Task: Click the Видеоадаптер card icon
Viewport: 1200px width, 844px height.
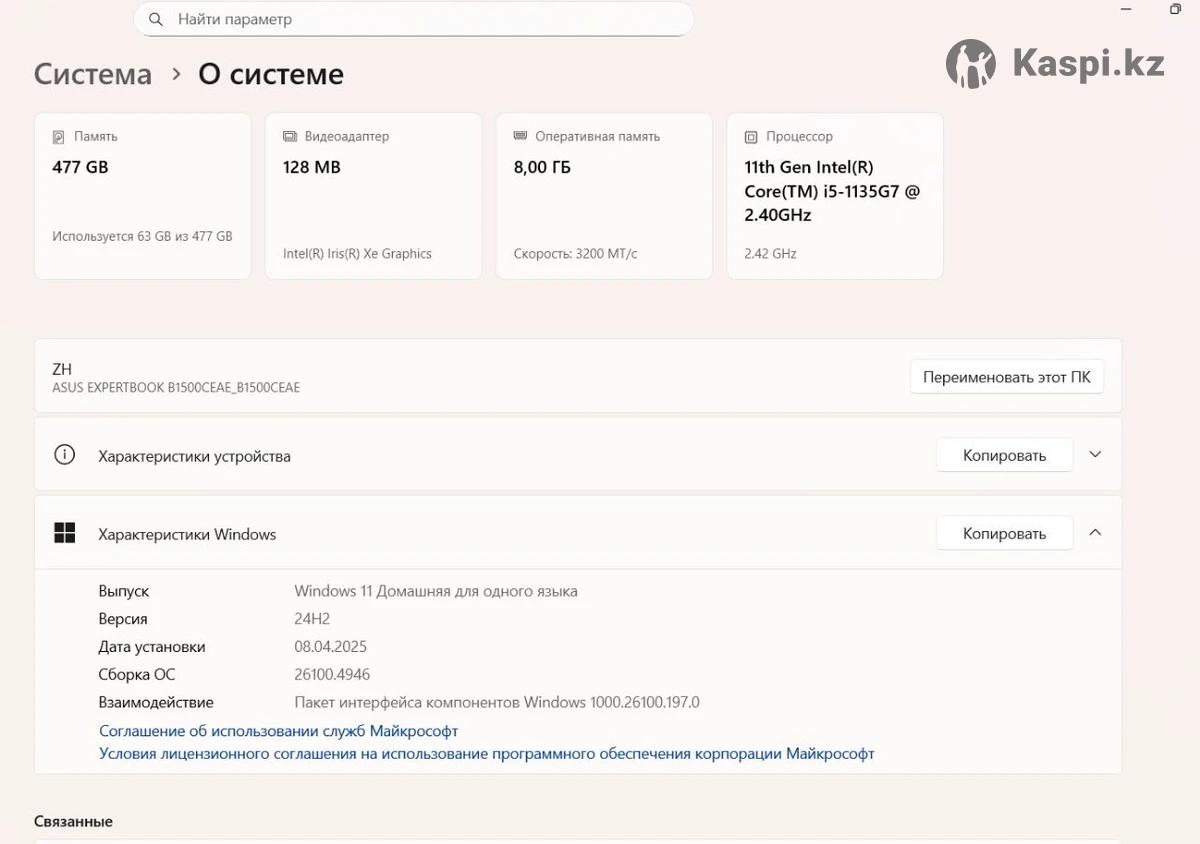Action: point(290,136)
